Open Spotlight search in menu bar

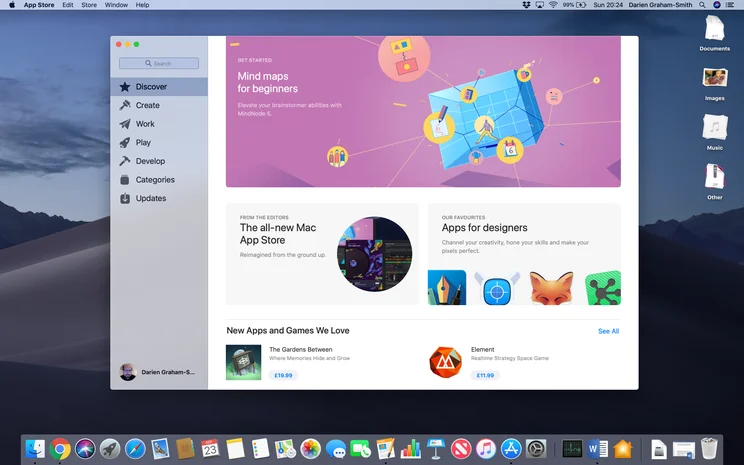point(702,5)
